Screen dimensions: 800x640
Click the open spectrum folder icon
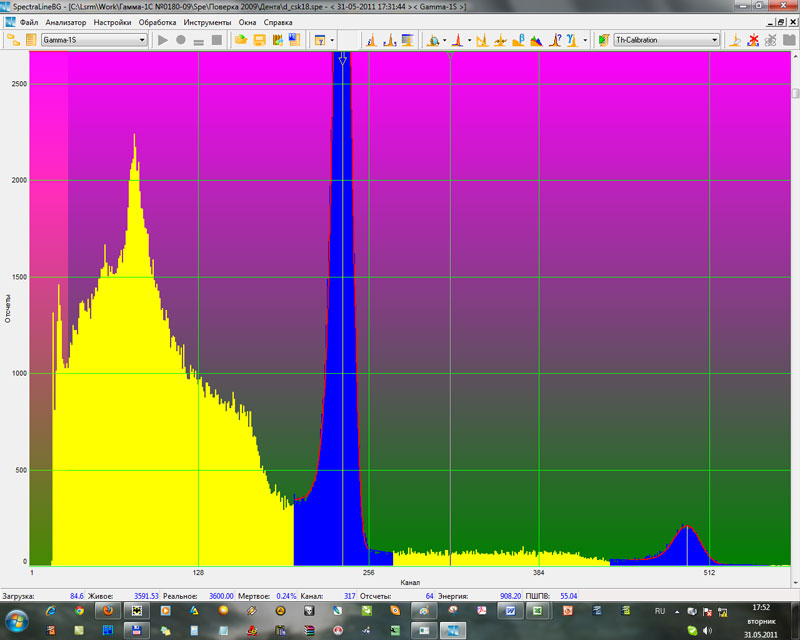241,40
